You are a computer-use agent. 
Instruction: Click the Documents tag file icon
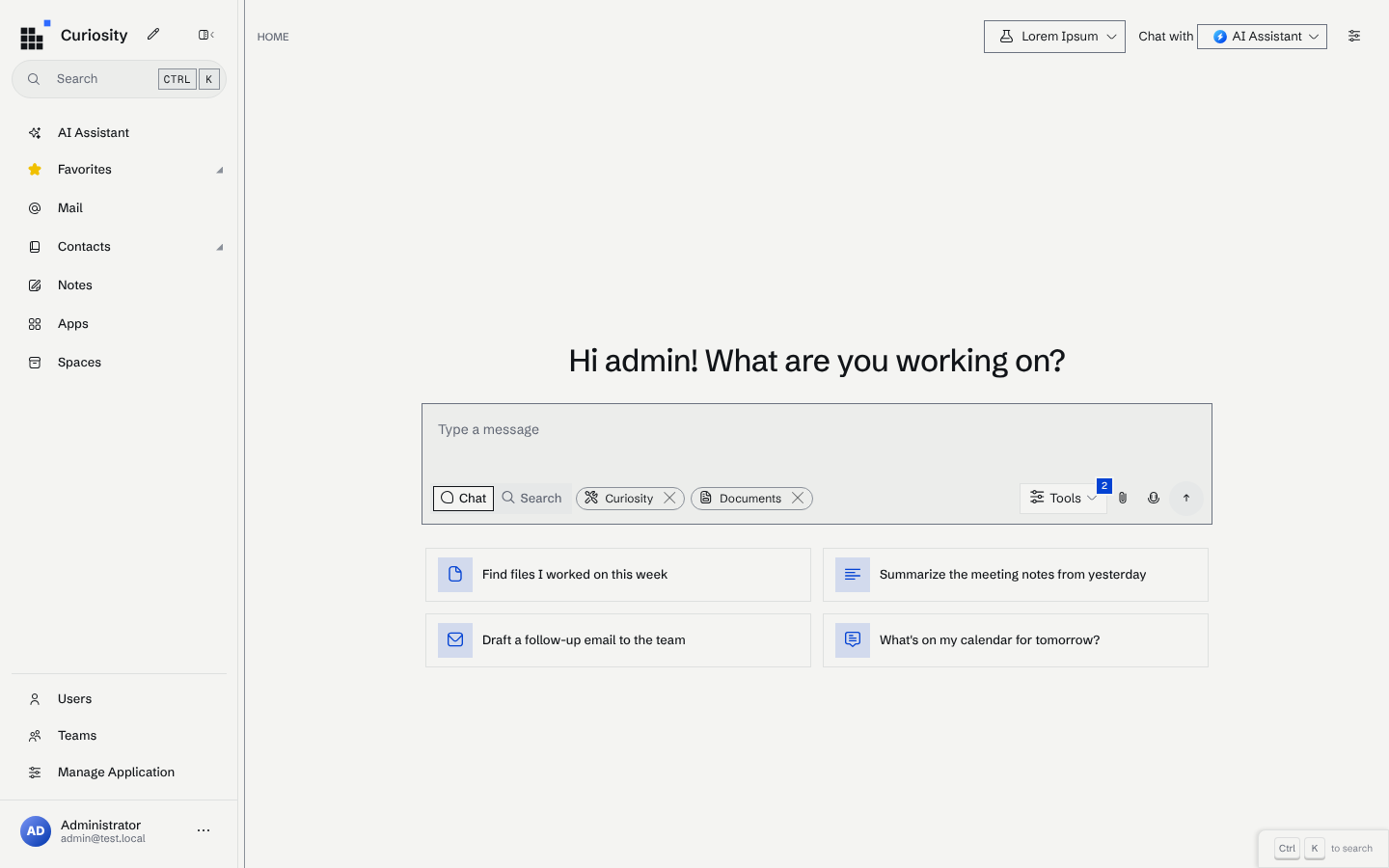click(x=706, y=499)
